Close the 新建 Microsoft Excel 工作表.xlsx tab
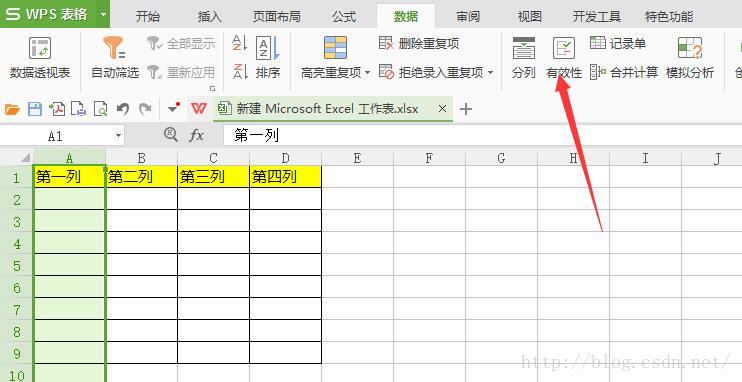This screenshot has width=742, height=382. (x=442, y=109)
